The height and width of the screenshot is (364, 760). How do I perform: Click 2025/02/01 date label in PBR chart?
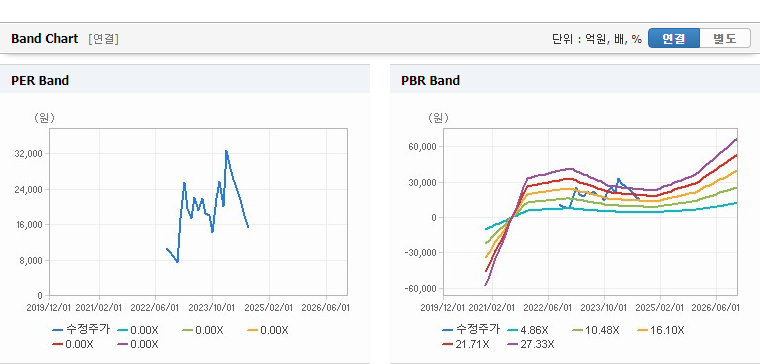coord(659,308)
